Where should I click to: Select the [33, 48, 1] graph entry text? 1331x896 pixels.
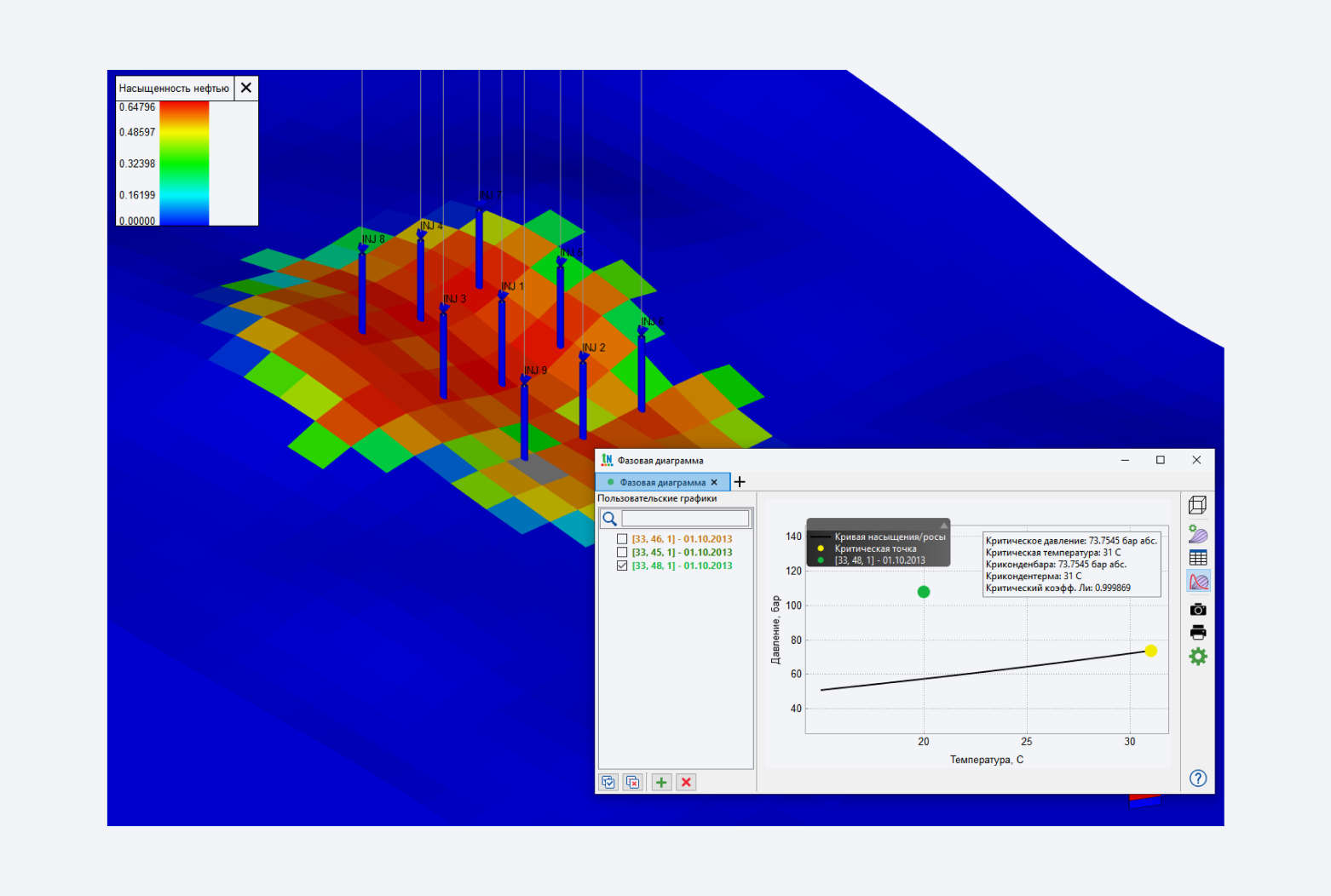(x=682, y=566)
